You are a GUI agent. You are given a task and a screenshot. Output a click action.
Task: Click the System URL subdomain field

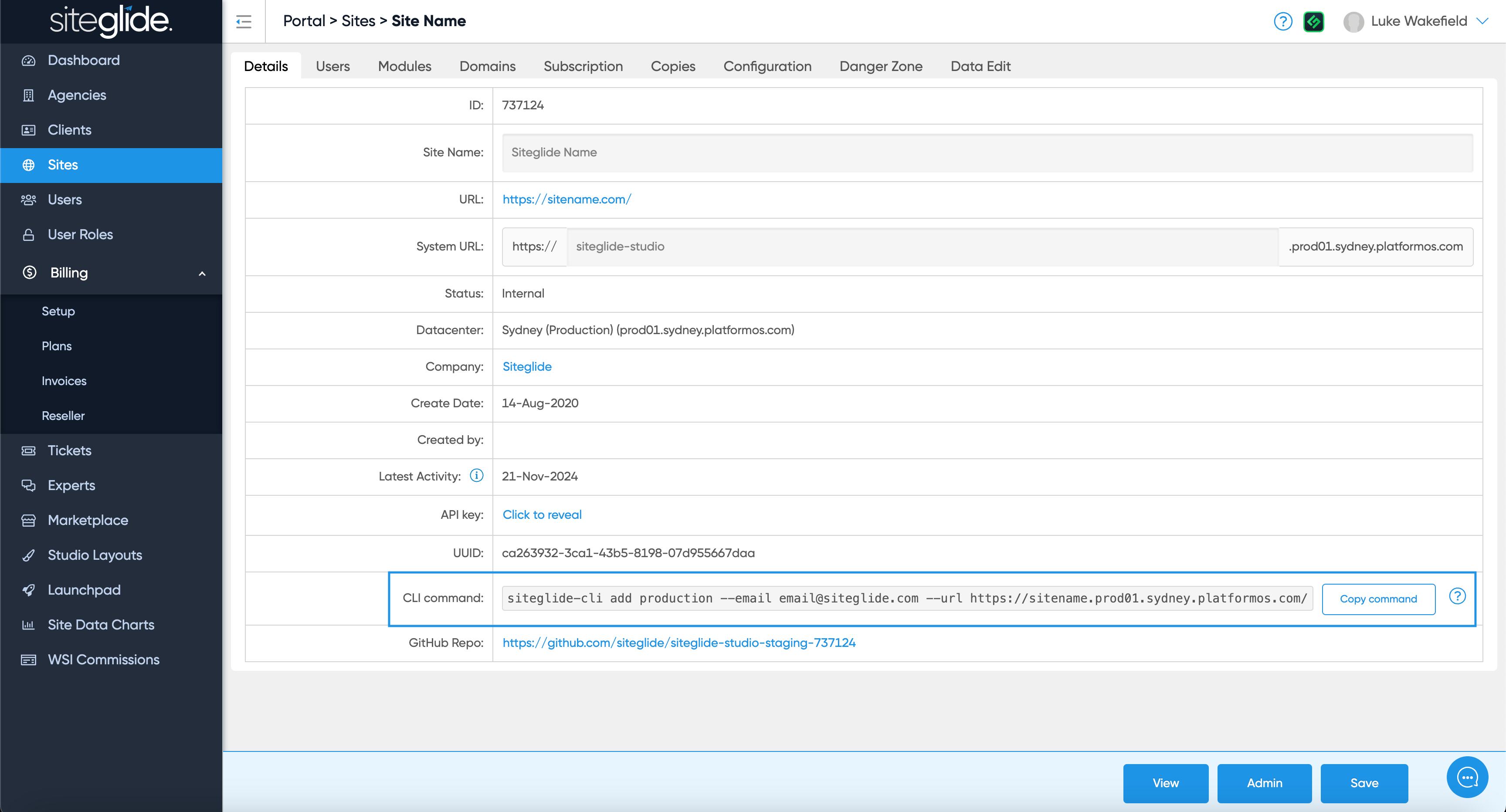(x=923, y=247)
